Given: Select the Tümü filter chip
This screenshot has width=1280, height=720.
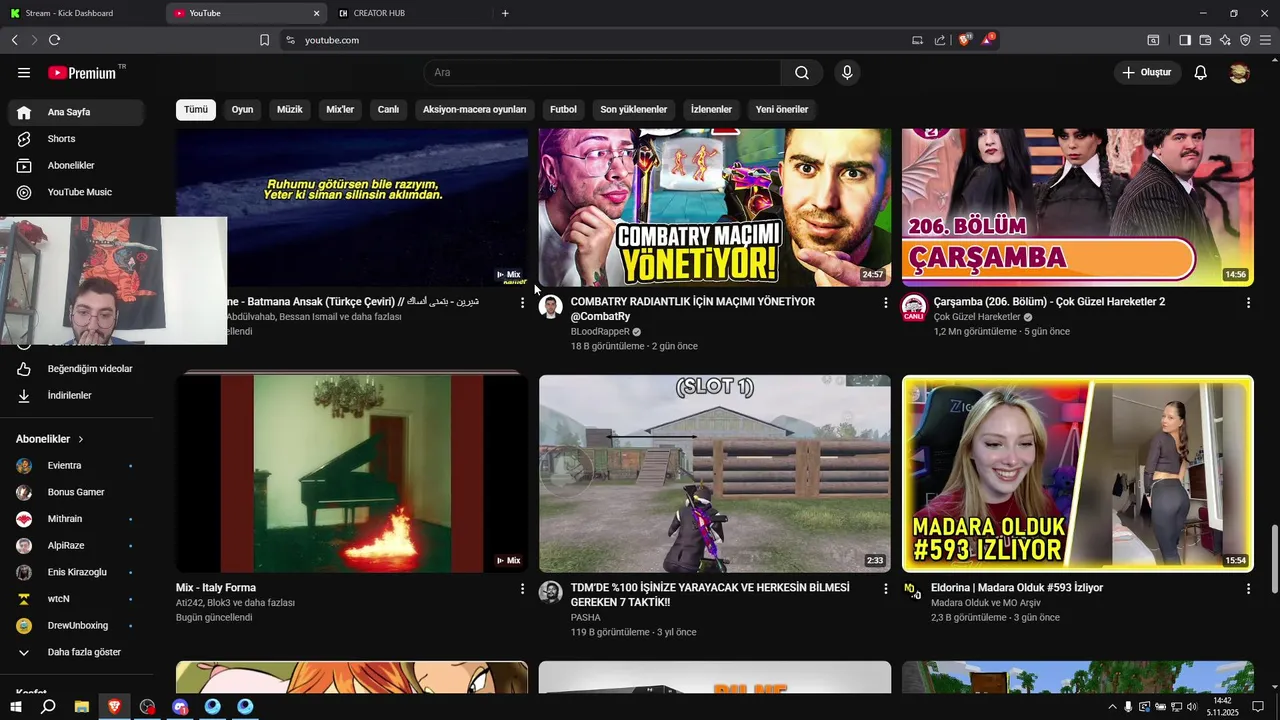Looking at the screenshot, I should [196, 109].
